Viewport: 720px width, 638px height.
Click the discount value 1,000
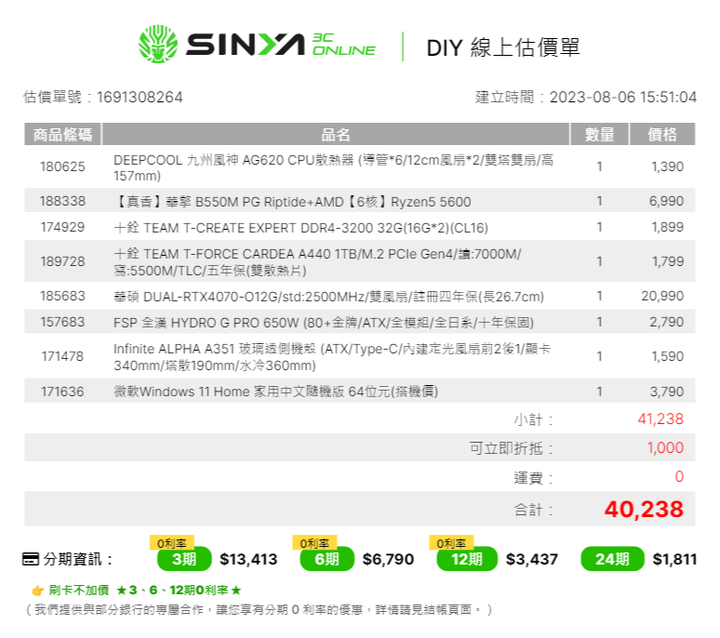[665, 448]
